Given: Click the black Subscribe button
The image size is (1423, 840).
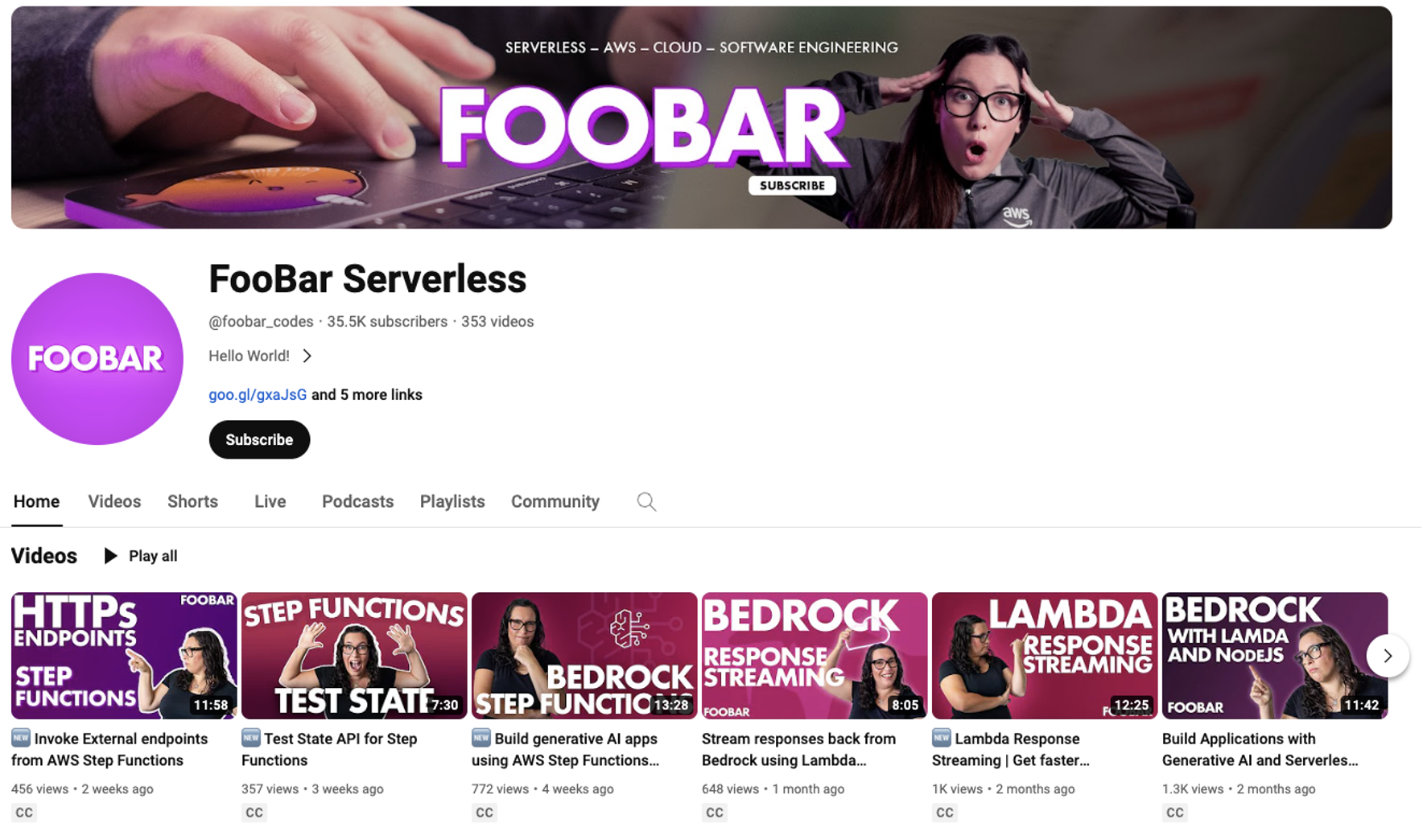Looking at the screenshot, I should point(259,440).
